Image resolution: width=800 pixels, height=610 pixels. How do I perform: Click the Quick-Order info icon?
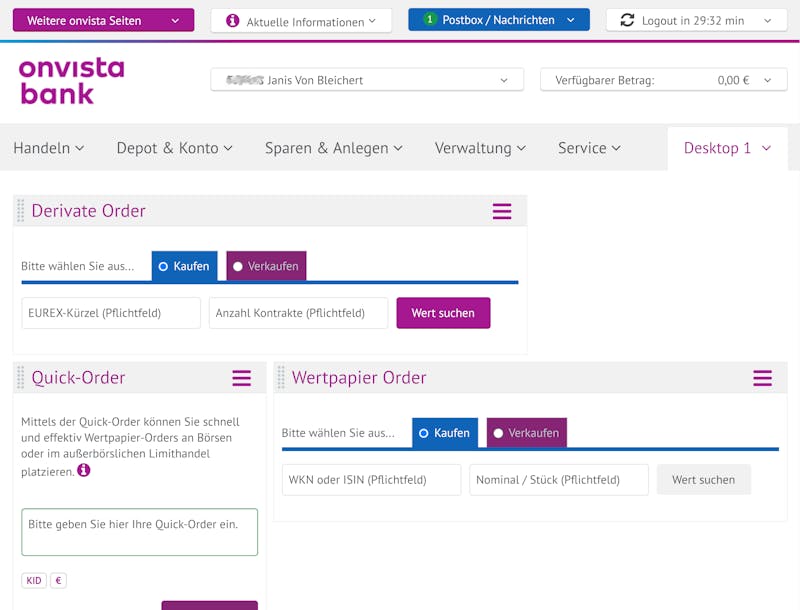pos(84,470)
